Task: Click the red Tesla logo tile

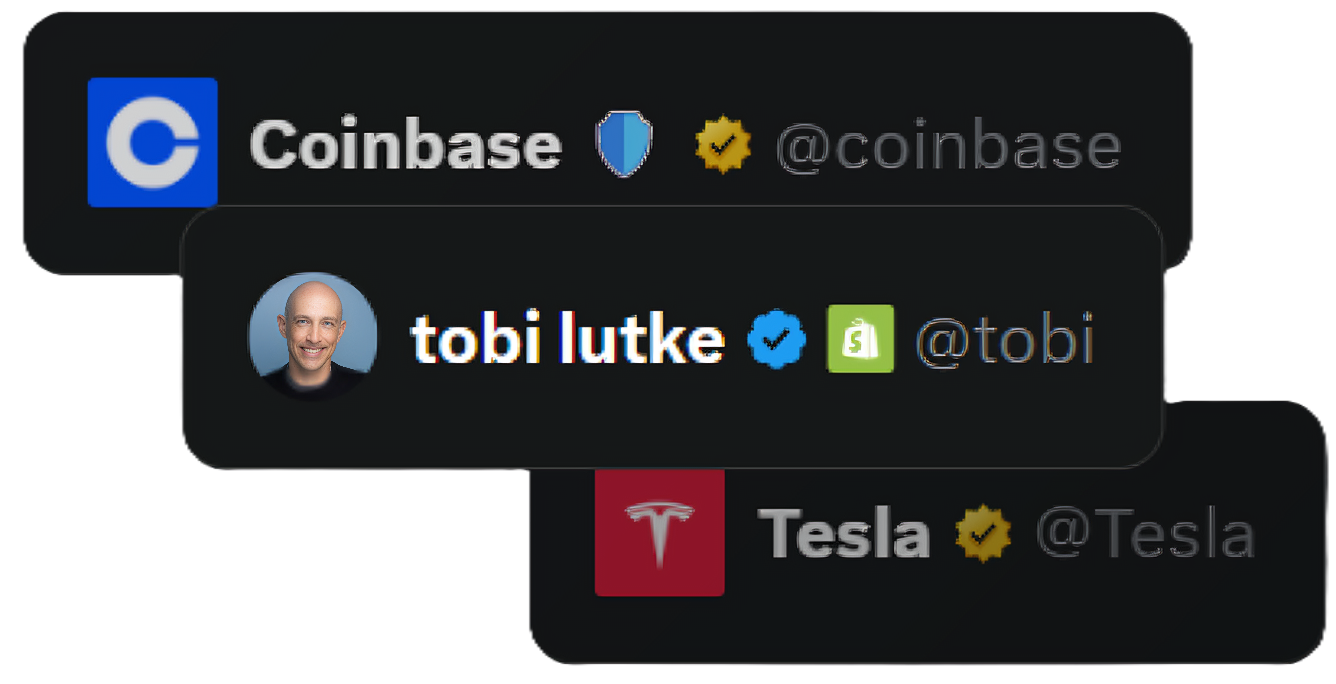Action: pyautogui.click(x=659, y=532)
